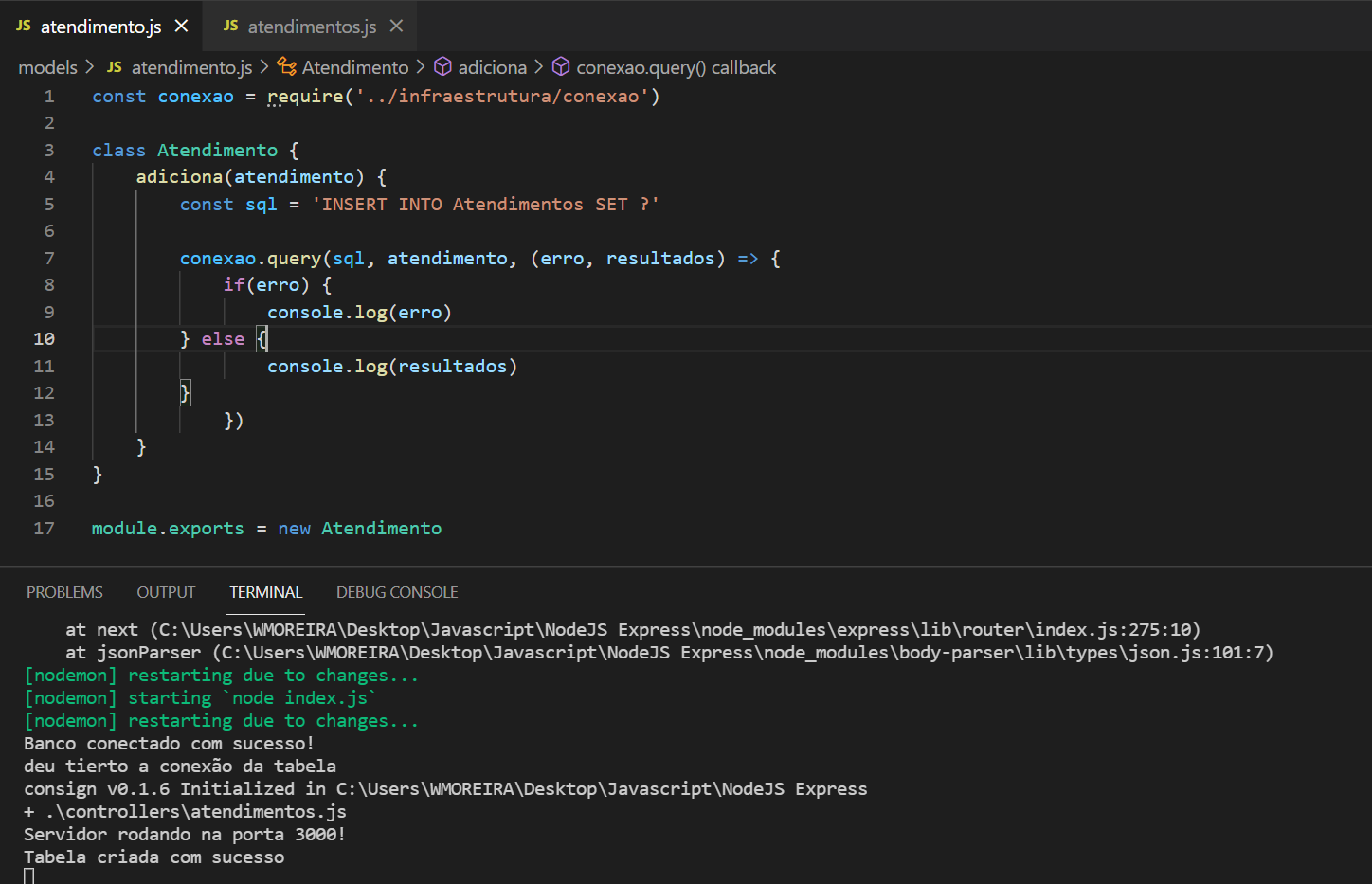Click 'class Atendimento' declaration on line 3
Screen dimensions: 1372x884
click(x=185, y=151)
